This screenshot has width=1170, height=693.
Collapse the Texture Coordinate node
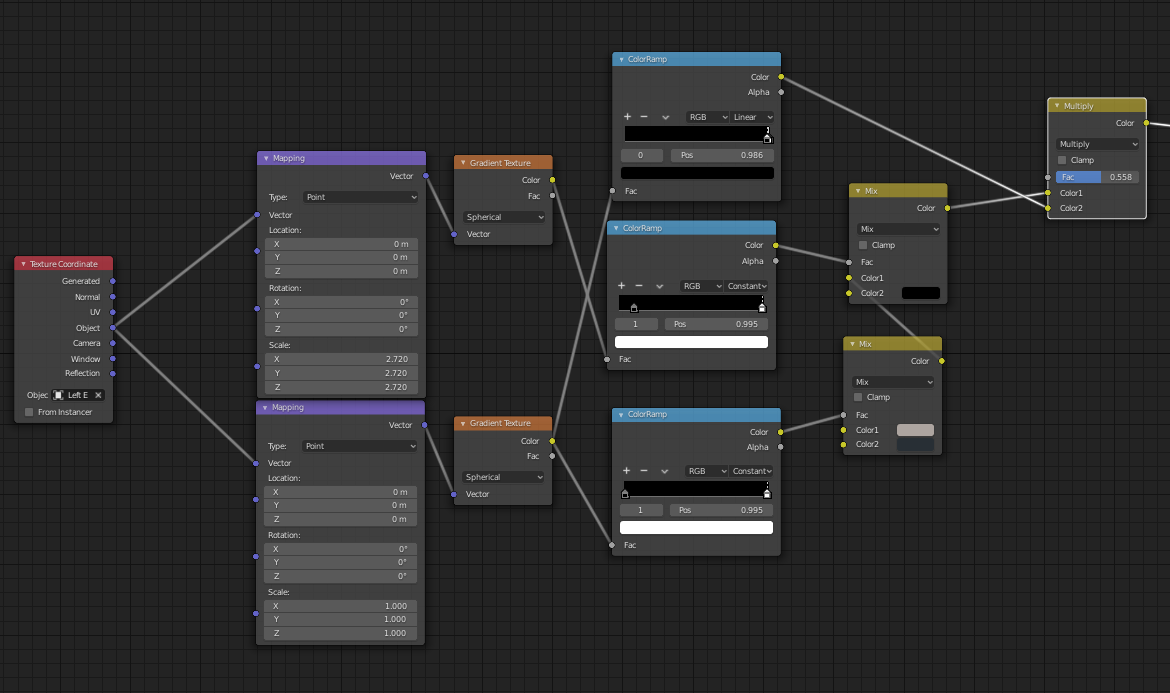23,264
